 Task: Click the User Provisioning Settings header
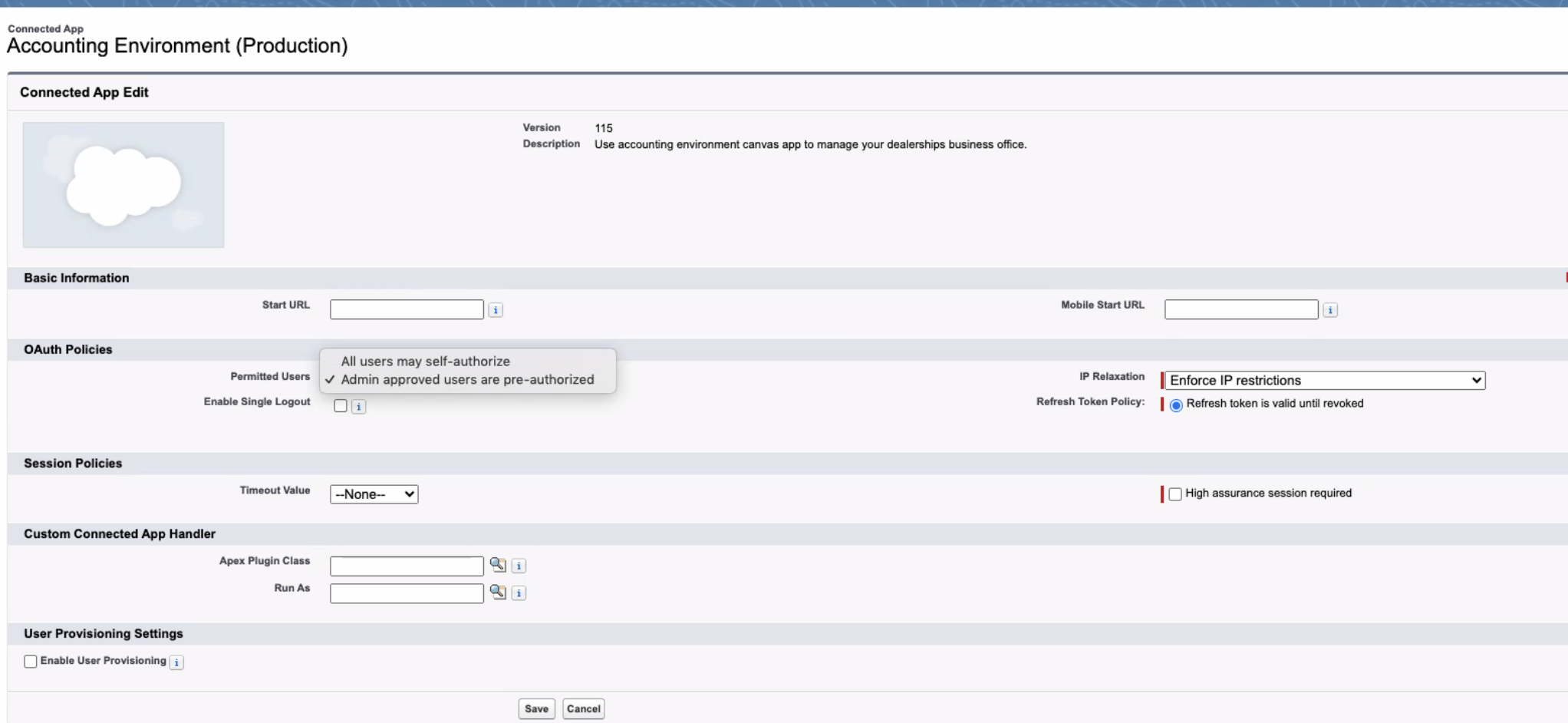click(104, 633)
